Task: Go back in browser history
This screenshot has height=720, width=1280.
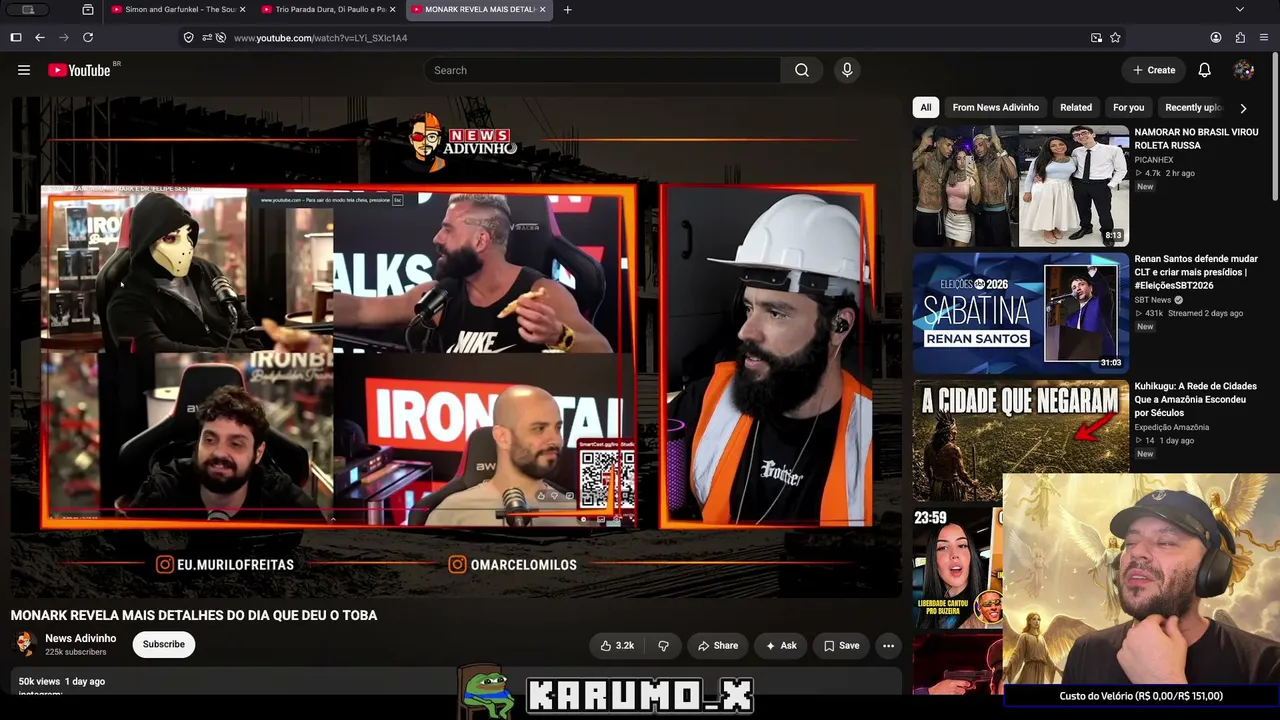Action: (x=40, y=38)
